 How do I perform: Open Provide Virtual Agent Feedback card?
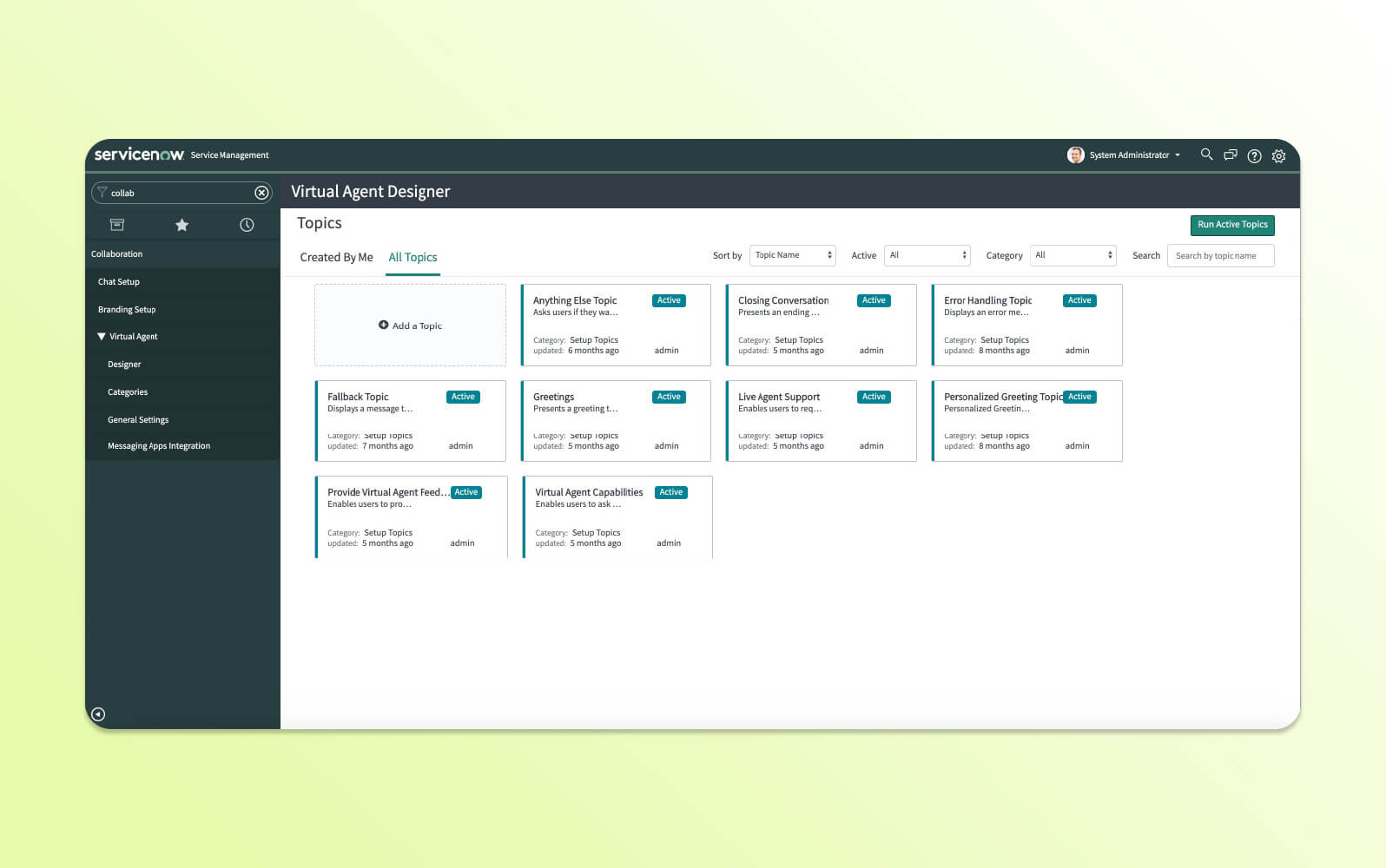click(411, 517)
